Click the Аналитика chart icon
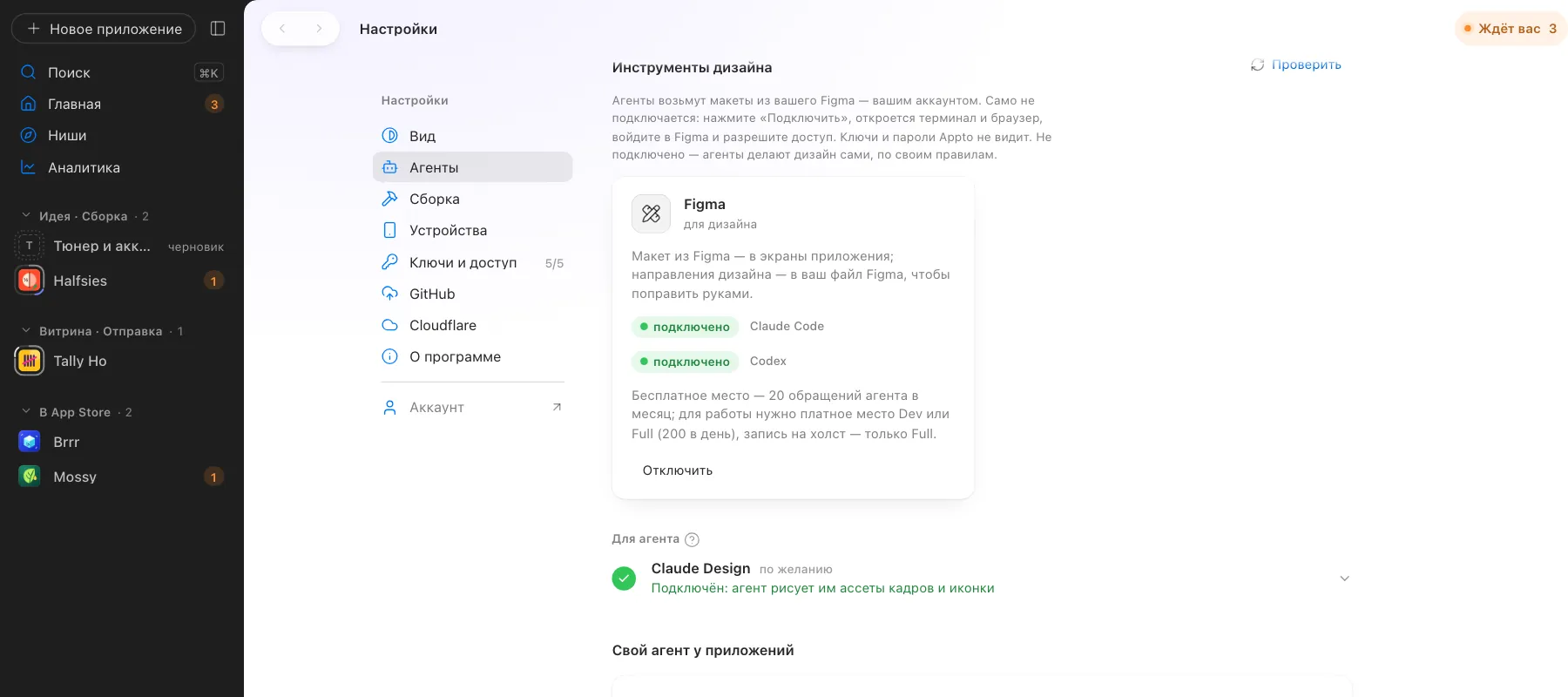 click(28, 167)
